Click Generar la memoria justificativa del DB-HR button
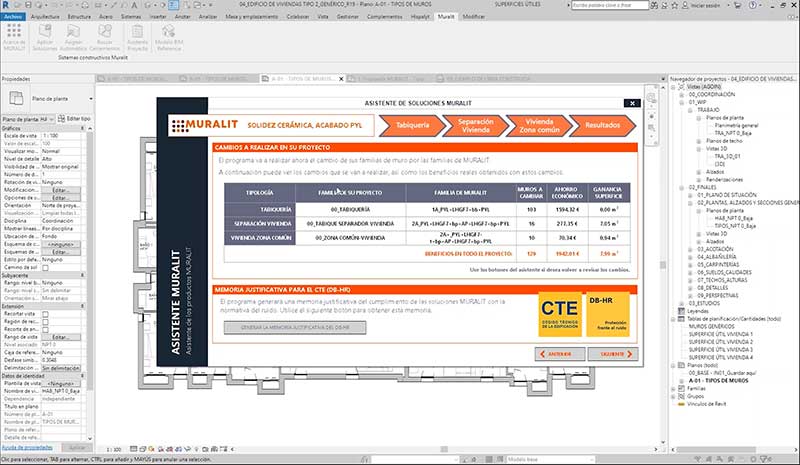 click(295, 327)
